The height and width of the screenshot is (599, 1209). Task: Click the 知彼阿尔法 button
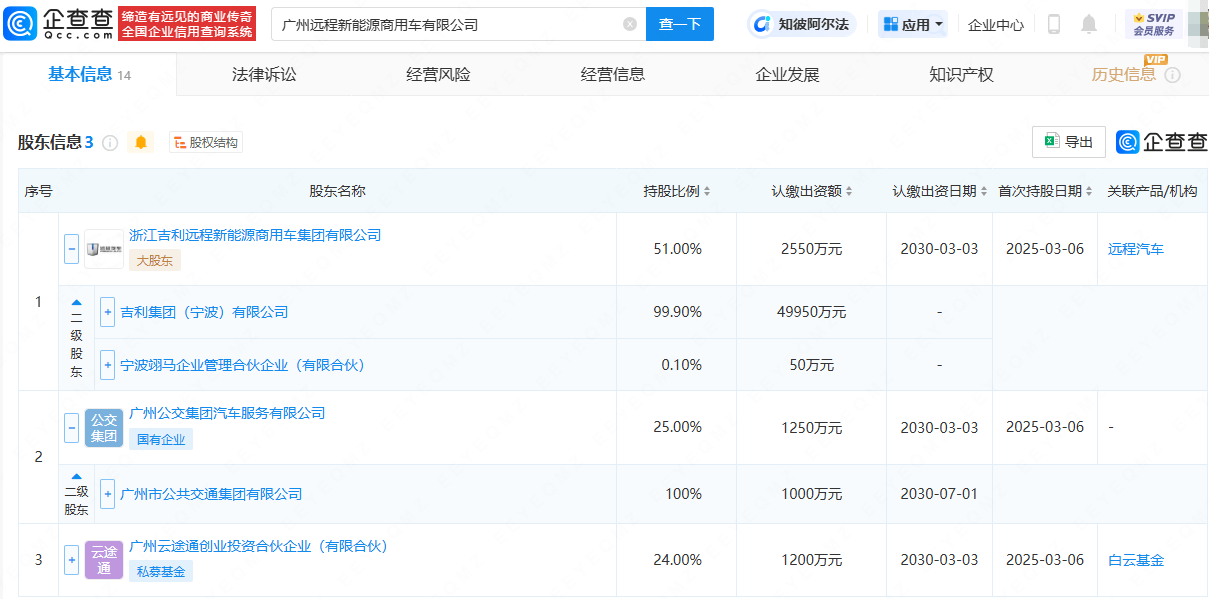[802, 24]
